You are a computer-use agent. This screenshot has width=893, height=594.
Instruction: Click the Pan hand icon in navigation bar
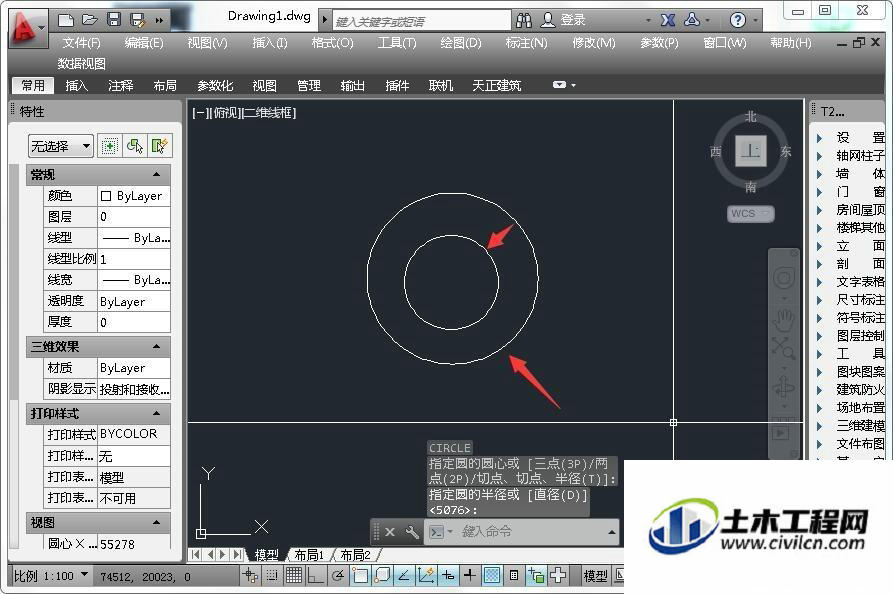click(x=784, y=321)
